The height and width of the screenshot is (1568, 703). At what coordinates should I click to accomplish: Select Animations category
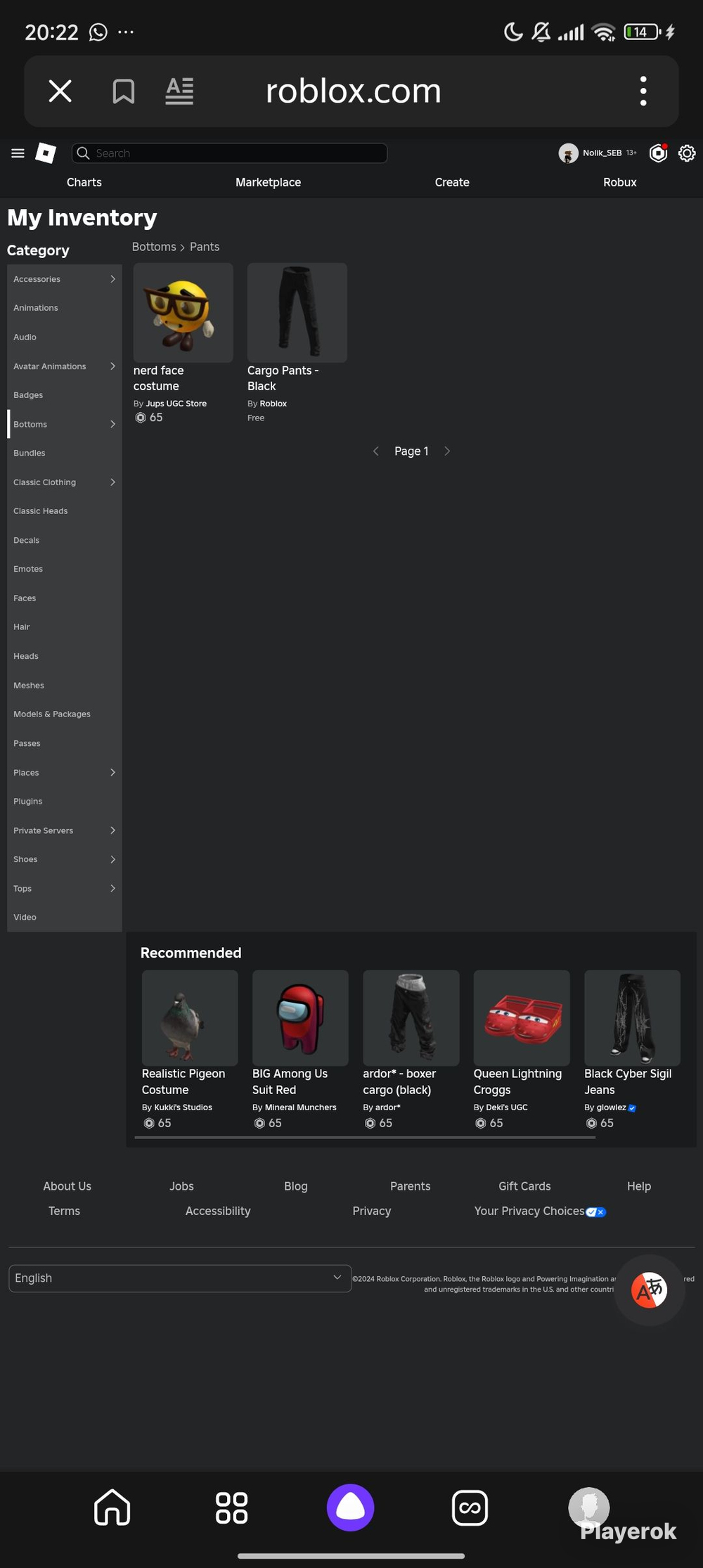(65, 308)
